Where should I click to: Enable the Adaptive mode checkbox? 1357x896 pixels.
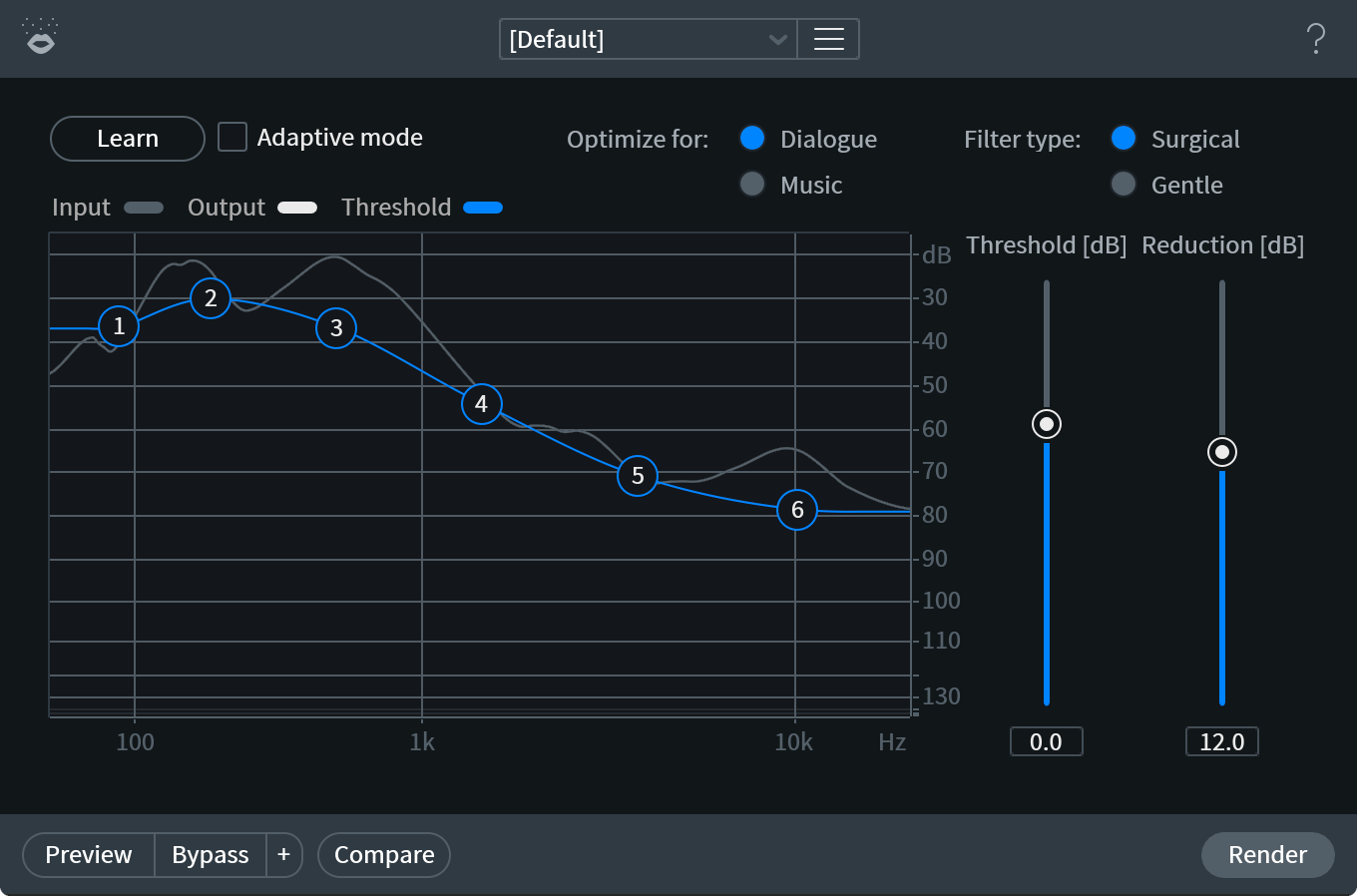(232, 138)
